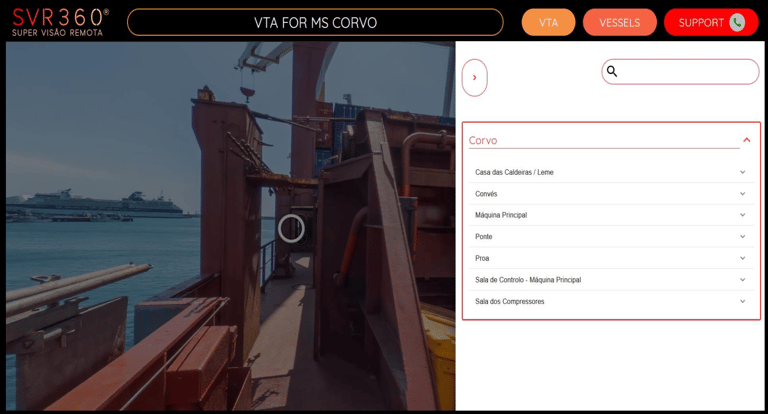Select the Corvo vessel heading
Viewport: 768px width, 414px height.
[483, 141]
